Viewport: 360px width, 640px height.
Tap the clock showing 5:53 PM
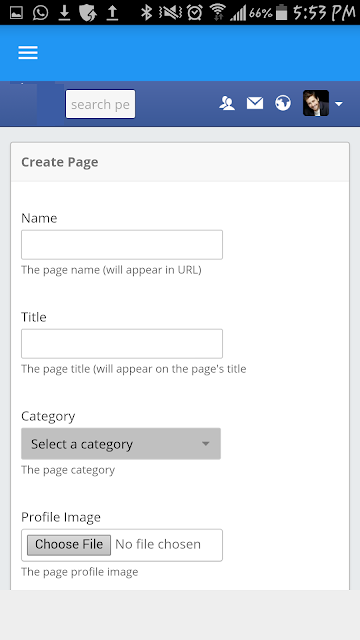pos(324,13)
